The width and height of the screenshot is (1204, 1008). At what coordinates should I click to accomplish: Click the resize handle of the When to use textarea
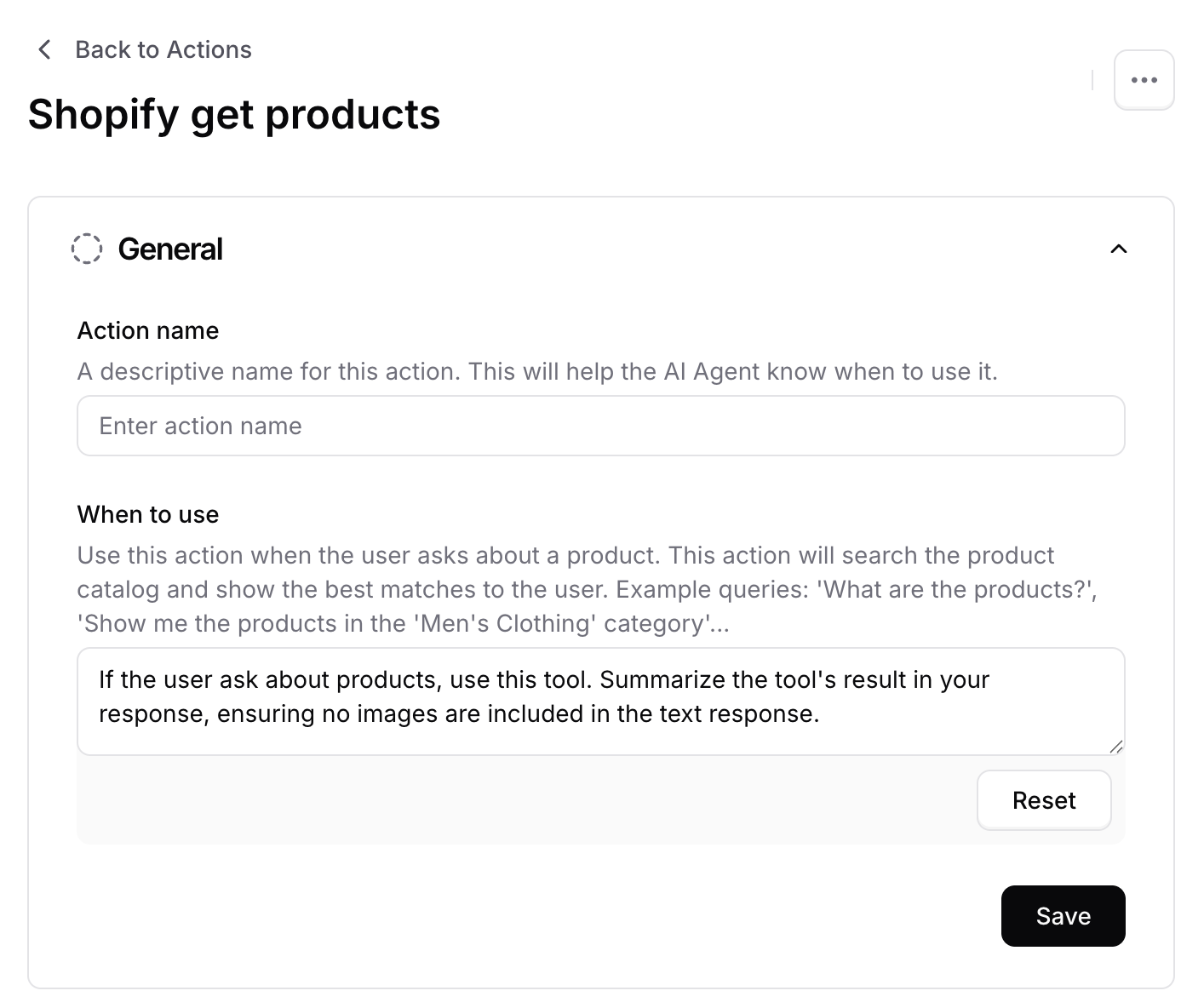pyautogui.click(x=1116, y=747)
